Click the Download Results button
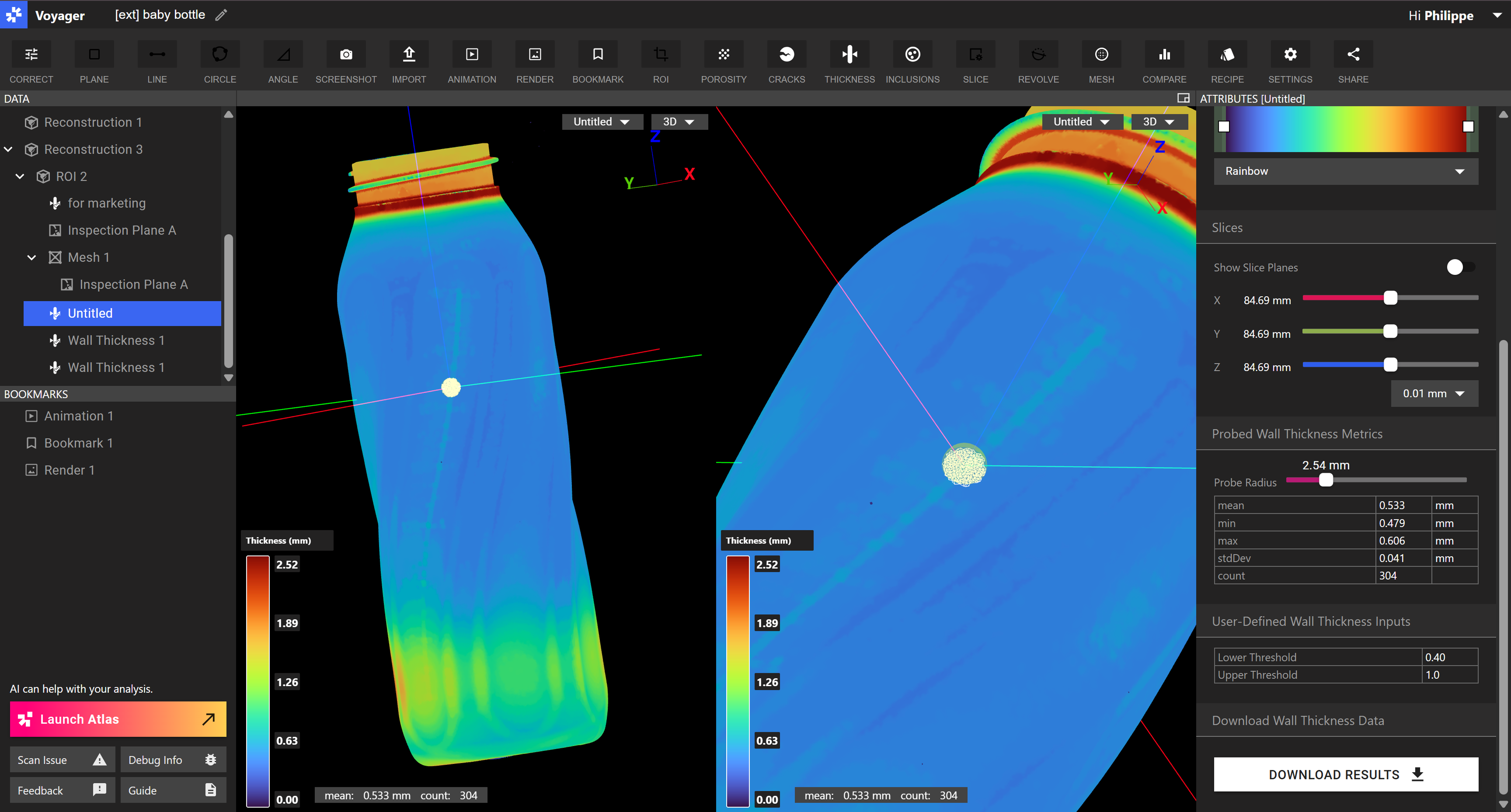 pyautogui.click(x=1345, y=774)
